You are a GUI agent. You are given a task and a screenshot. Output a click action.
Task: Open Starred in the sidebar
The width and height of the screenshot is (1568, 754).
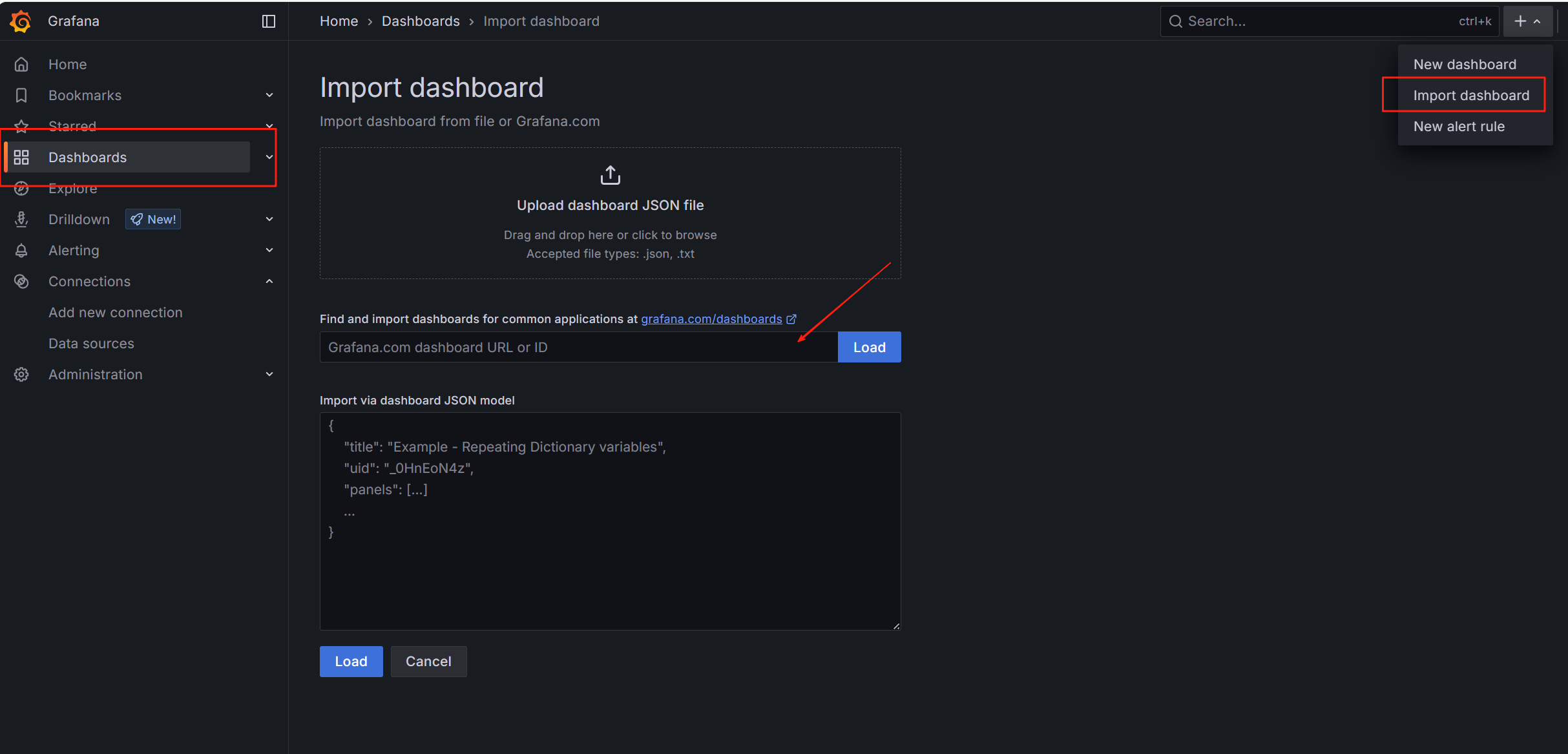pos(72,127)
